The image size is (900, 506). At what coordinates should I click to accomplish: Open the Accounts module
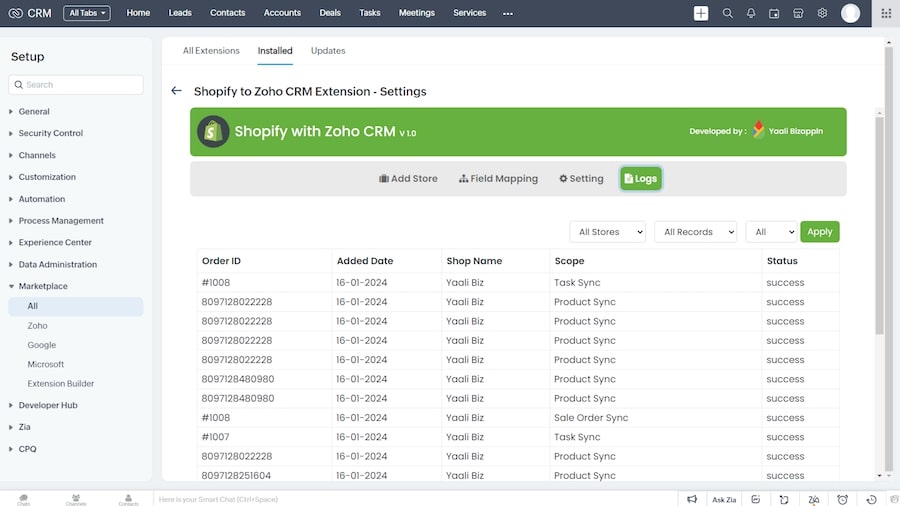click(x=282, y=13)
